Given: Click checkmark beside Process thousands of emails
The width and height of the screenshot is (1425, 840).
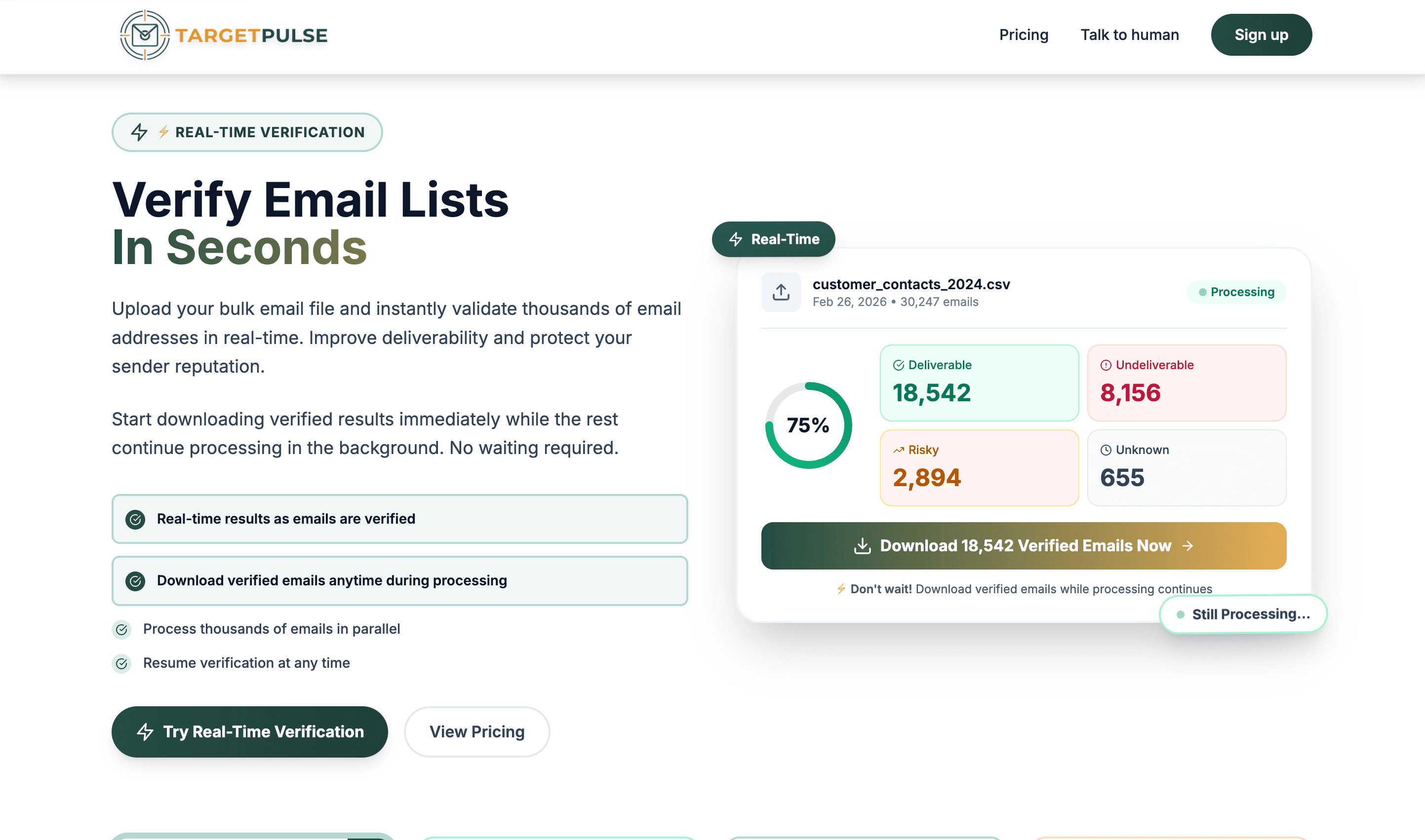Looking at the screenshot, I should (121, 629).
